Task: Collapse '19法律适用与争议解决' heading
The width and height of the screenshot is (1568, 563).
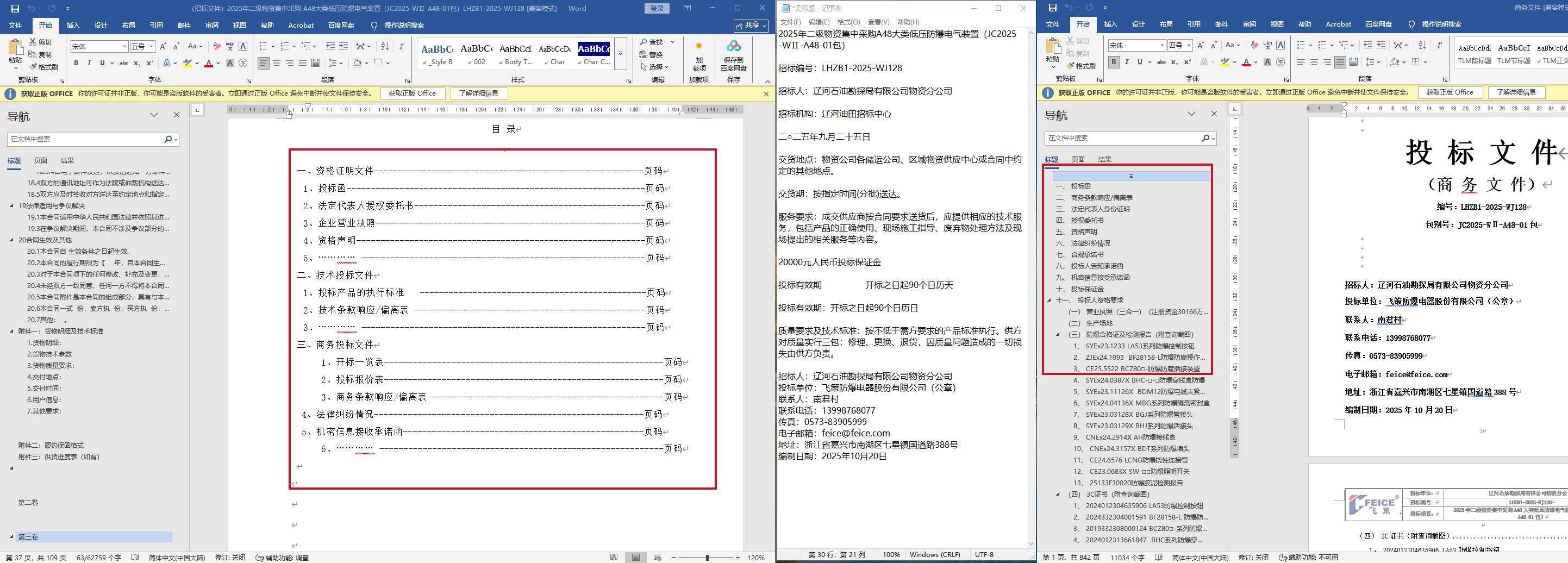Action: tap(11, 206)
